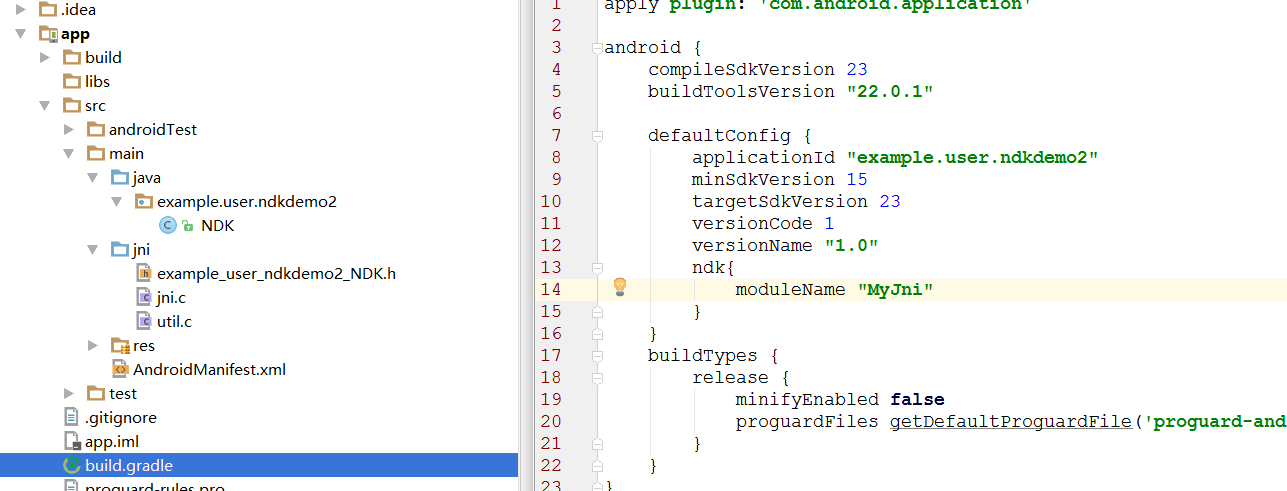
Task: Select jni.c file name in tree
Action: pos(171,298)
